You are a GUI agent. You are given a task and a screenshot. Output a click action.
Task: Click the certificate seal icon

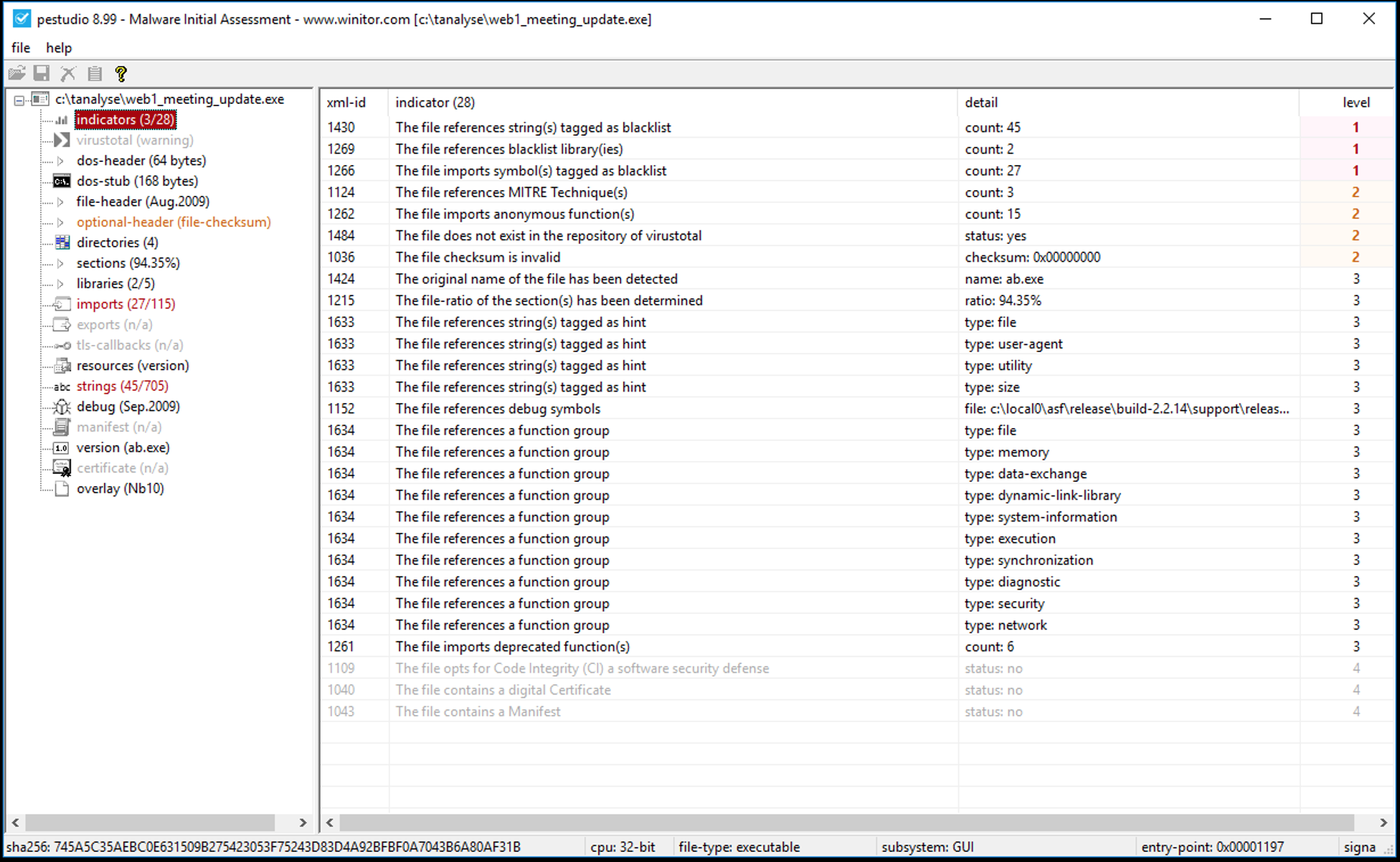pos(61,468)
